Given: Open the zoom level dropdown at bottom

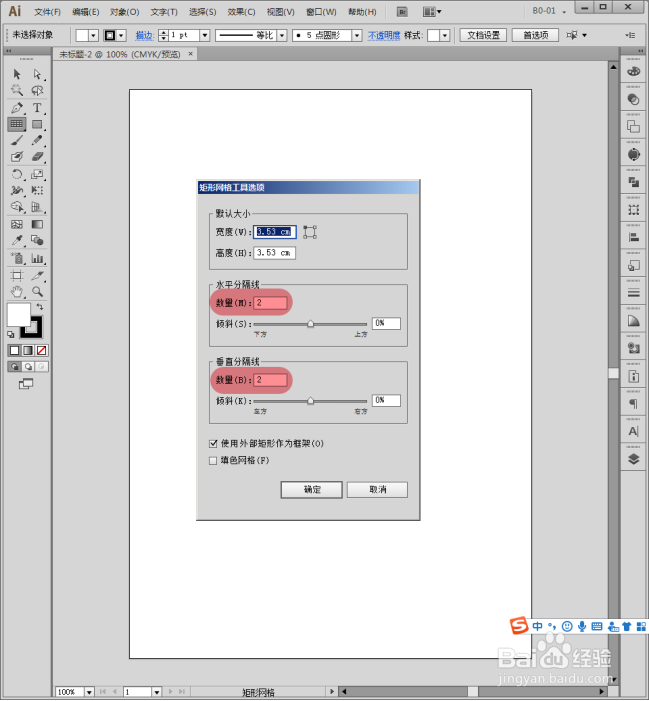Looking at the screenshot, I should coord(89,692).
